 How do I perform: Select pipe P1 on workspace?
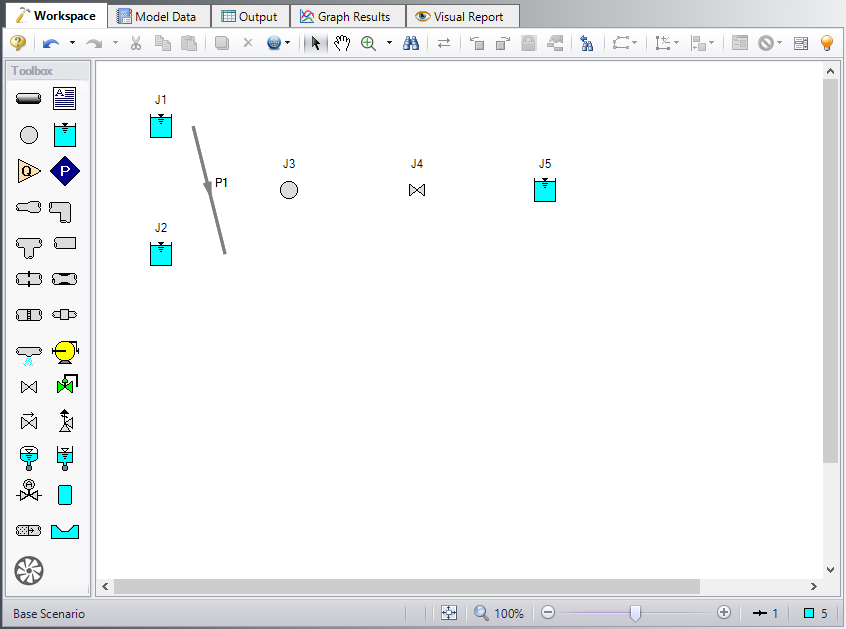(209, 190)
